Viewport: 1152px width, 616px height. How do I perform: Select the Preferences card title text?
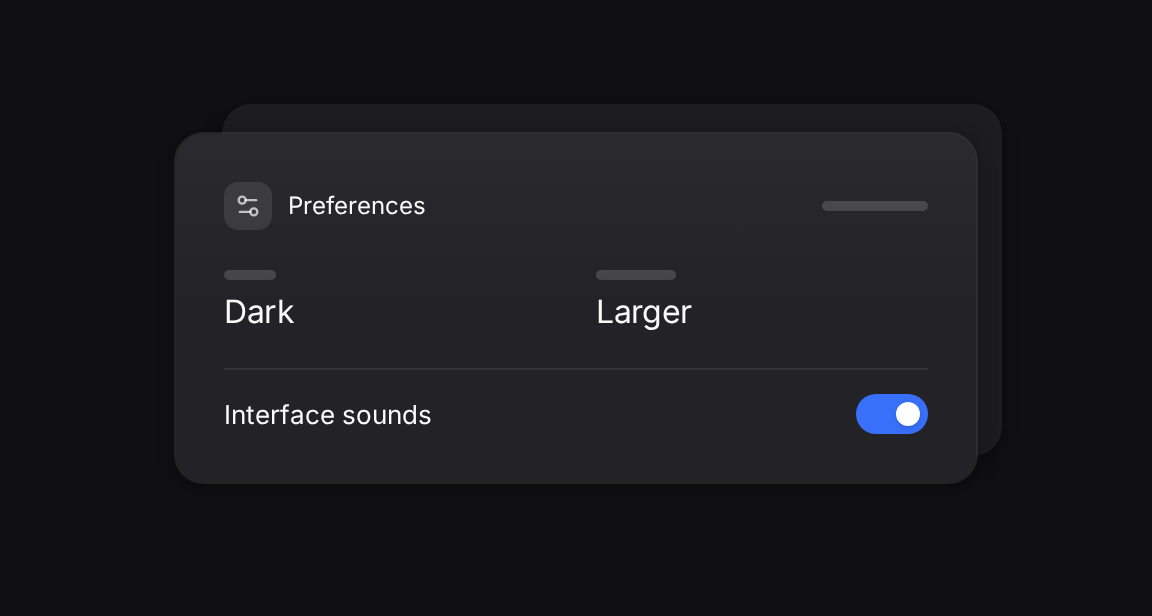point(356,206)
